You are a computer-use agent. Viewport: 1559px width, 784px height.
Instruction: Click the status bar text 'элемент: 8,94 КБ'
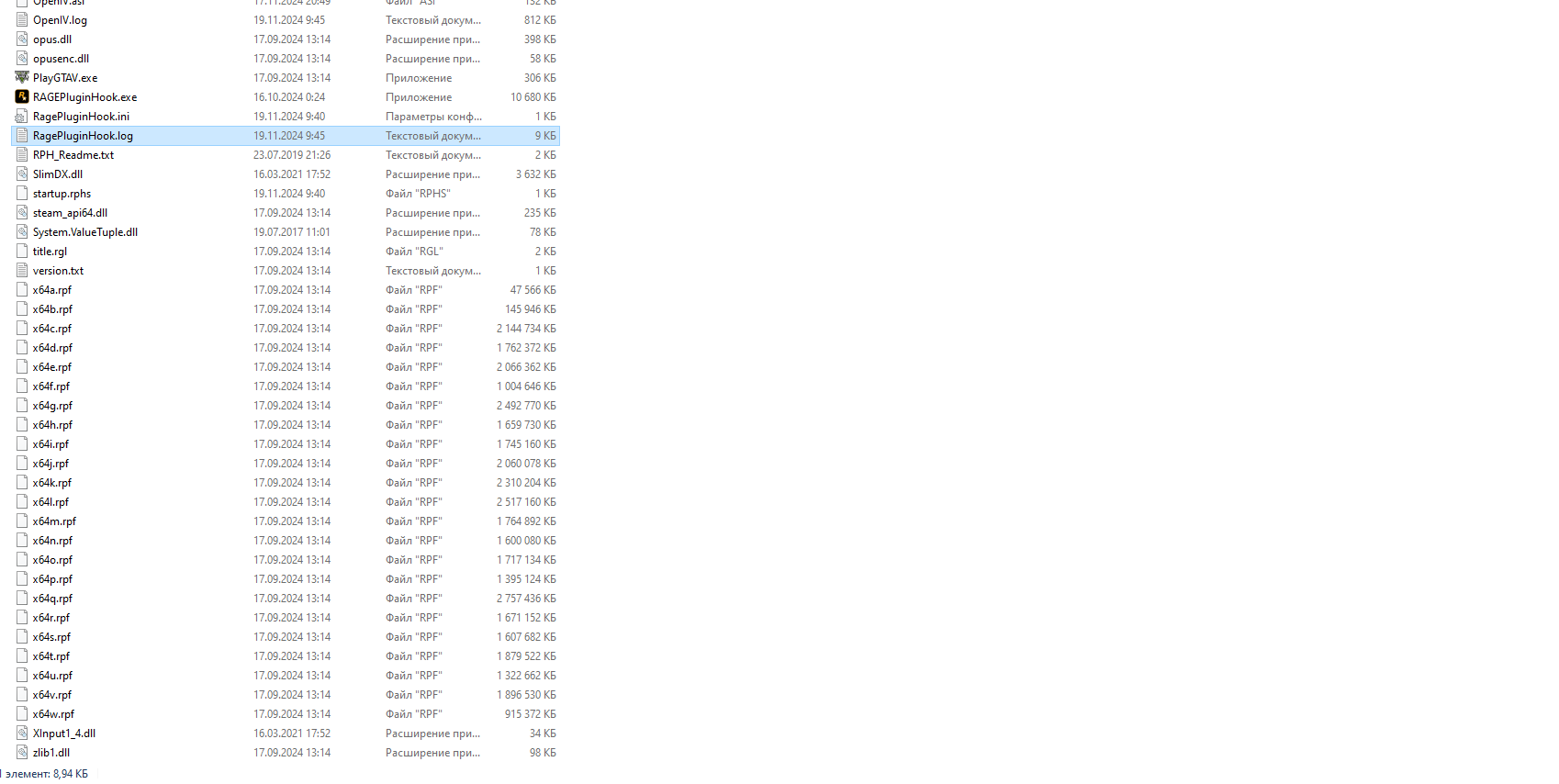click(47, 774)
